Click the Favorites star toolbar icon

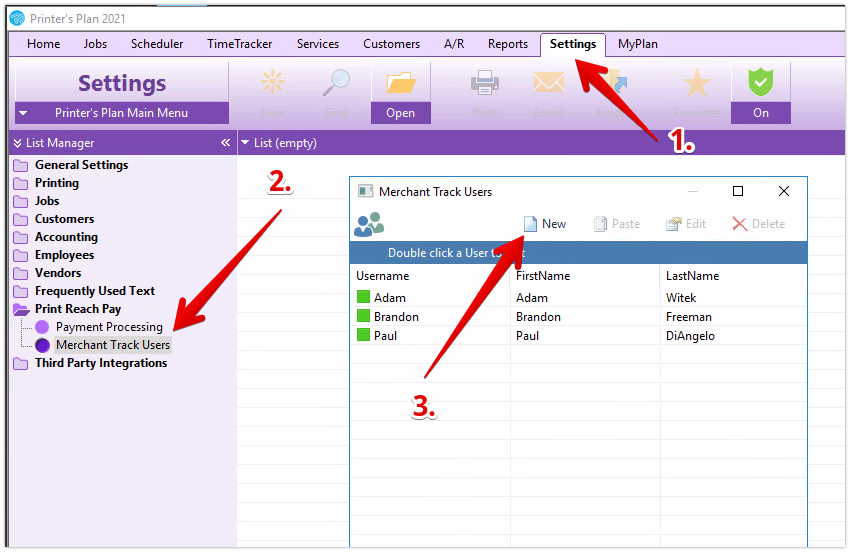[x=697, y=82]
